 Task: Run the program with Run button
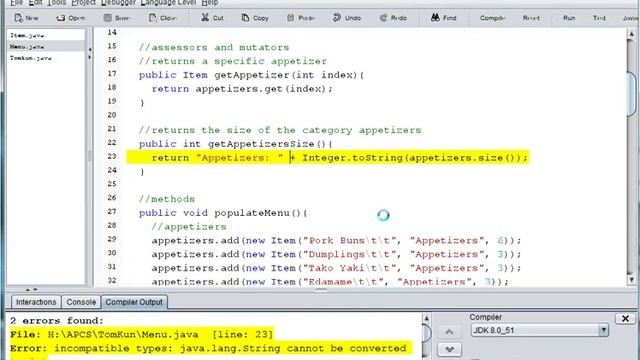tap(569, 18)
